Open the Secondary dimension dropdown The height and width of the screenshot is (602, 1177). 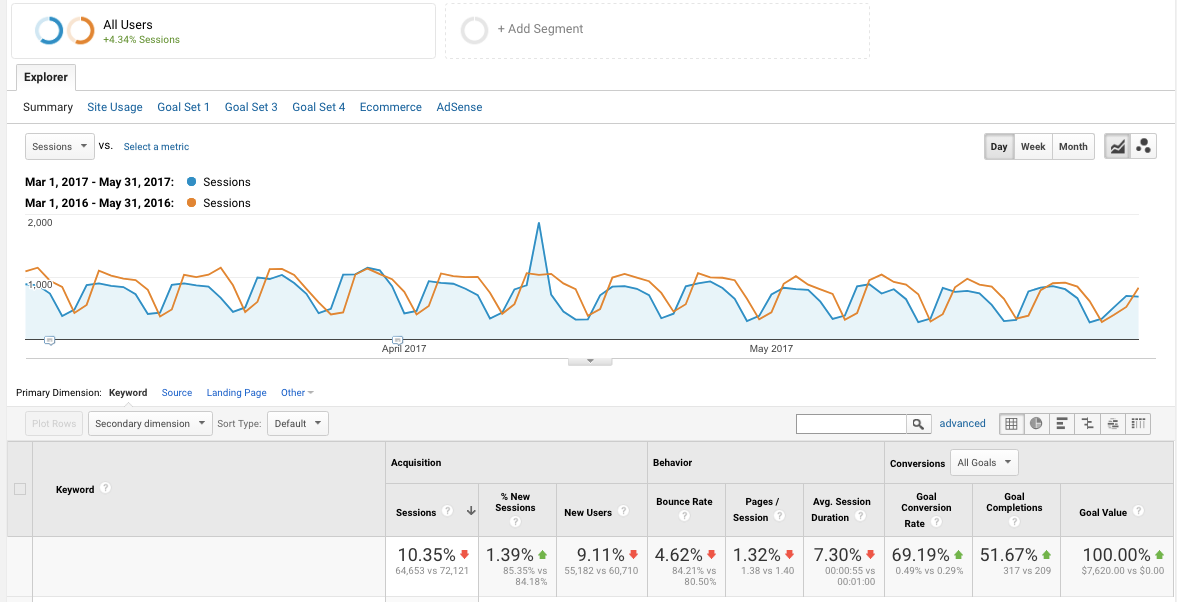tap(150, 424)
